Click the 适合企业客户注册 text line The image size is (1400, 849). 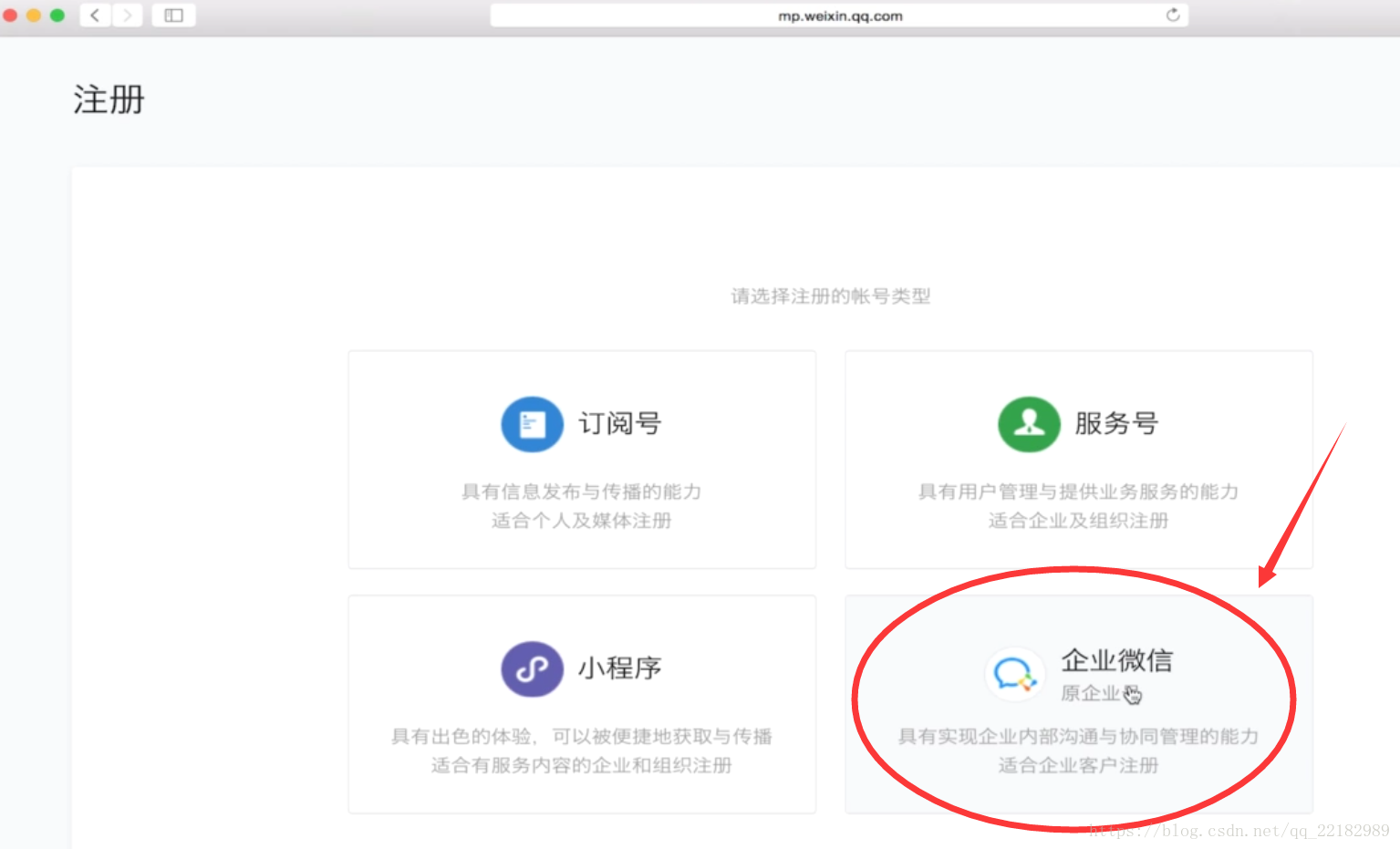tap(1078, 765)
